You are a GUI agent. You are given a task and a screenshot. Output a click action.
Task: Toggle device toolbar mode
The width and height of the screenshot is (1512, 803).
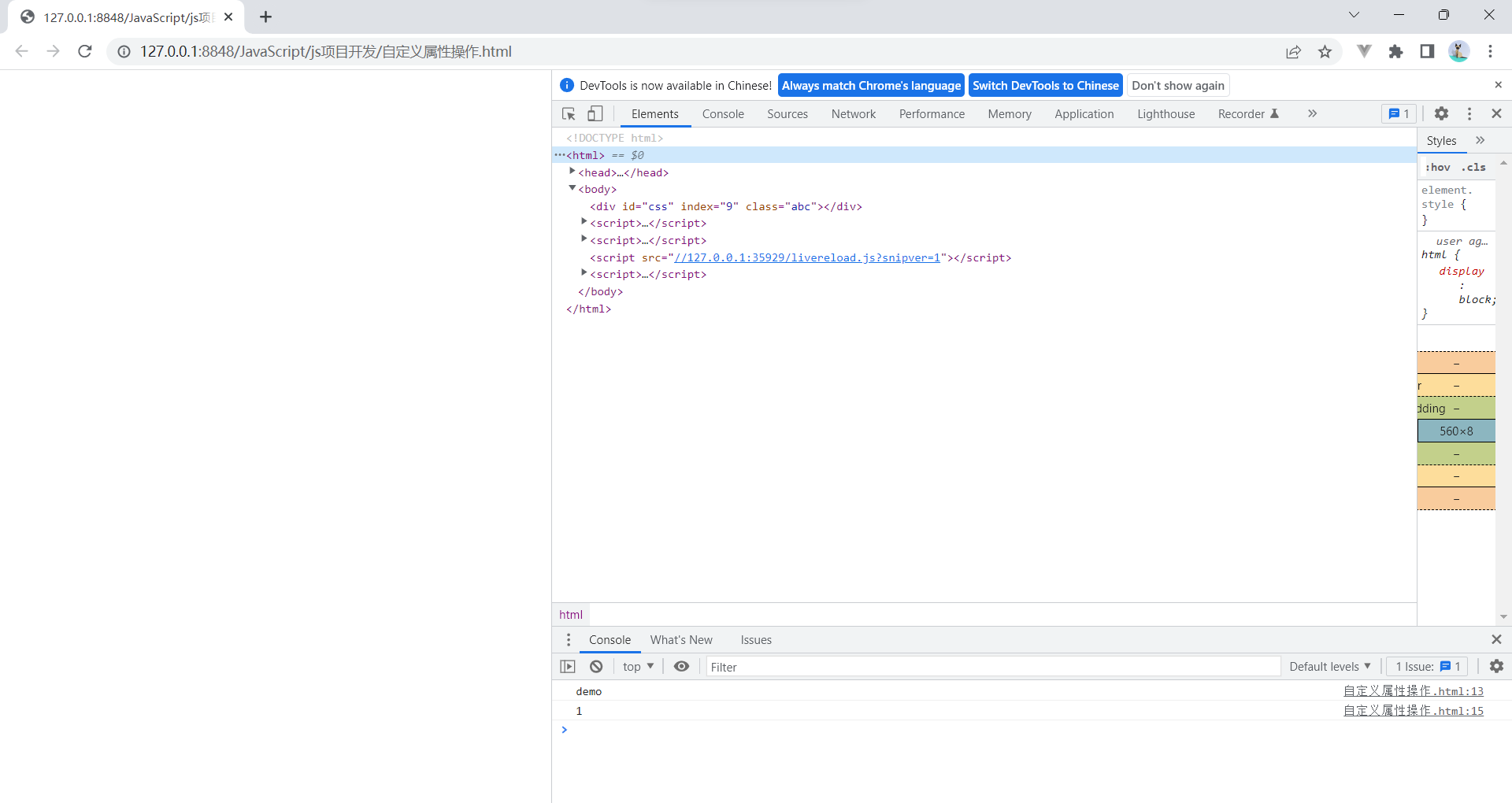[595, 113]
